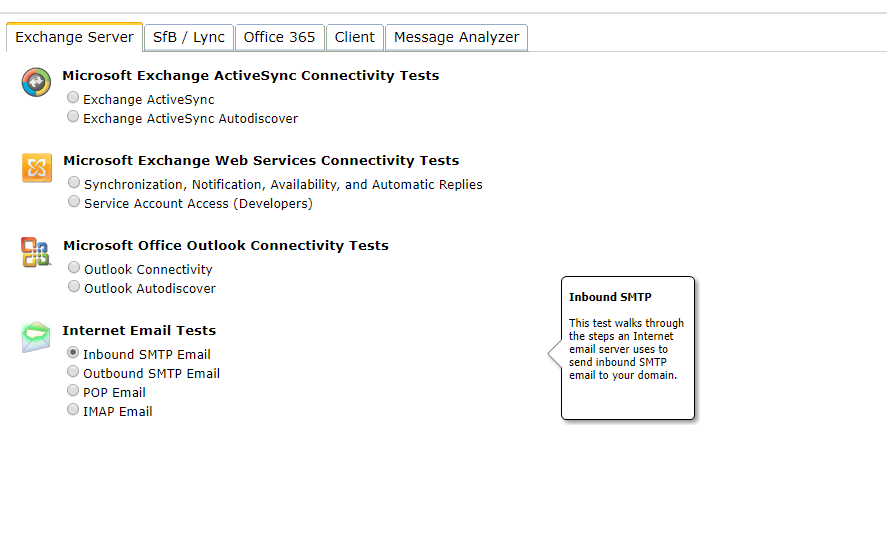Screen dimensions: 887x533
Task: Click the Office Outlook Connectivity icon
Action: point(36,252)
